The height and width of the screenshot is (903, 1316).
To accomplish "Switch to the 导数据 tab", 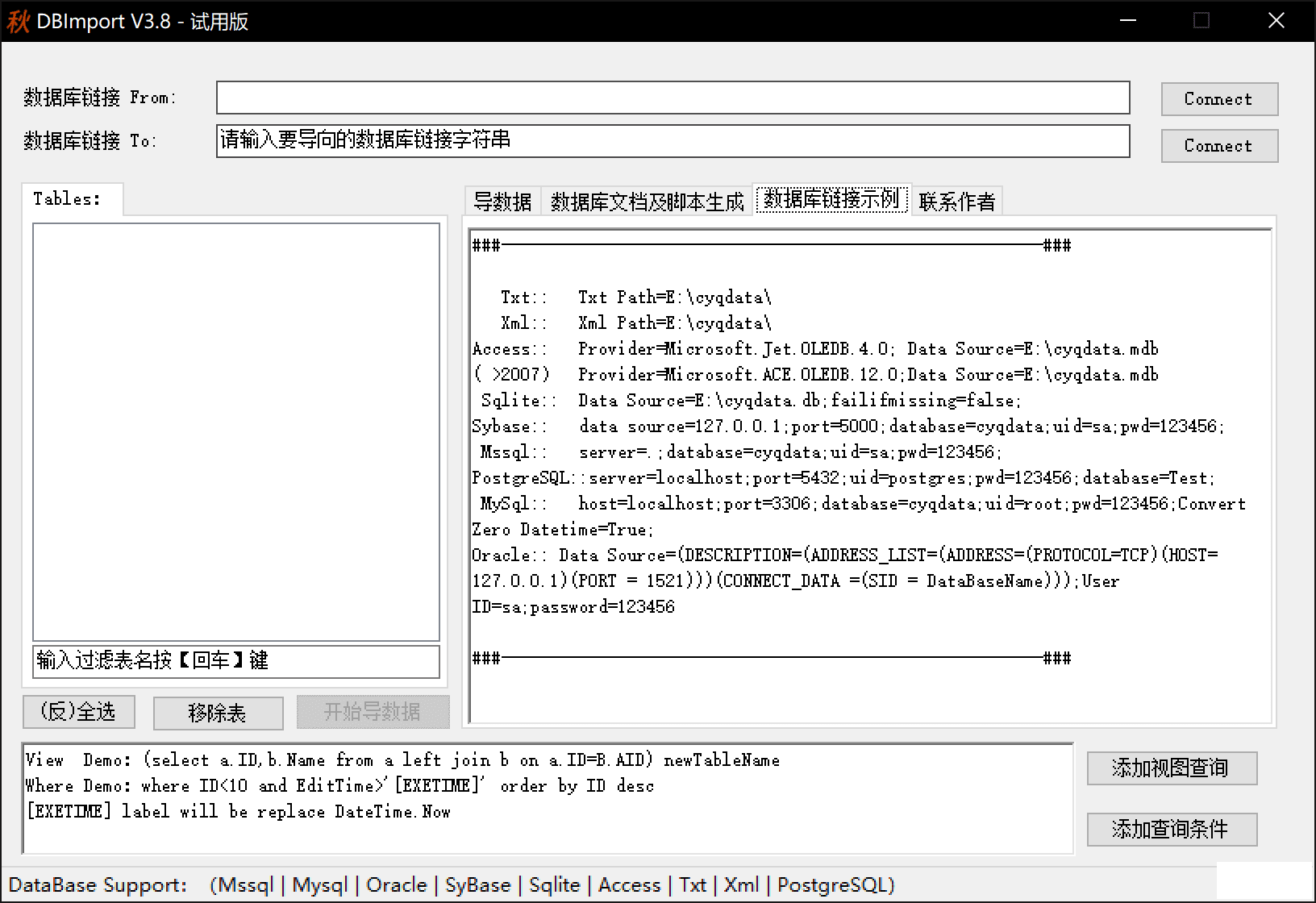I will 502,202.
